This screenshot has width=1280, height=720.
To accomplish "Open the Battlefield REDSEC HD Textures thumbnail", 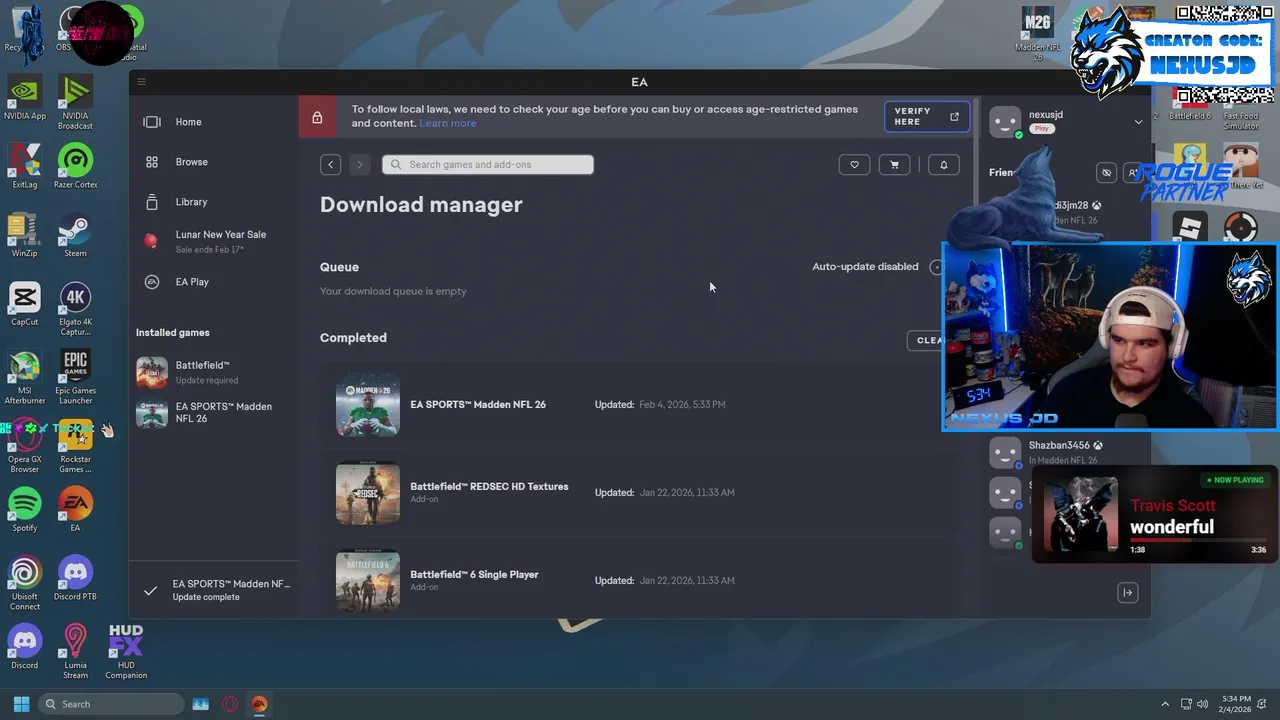I will click(368, 493).
